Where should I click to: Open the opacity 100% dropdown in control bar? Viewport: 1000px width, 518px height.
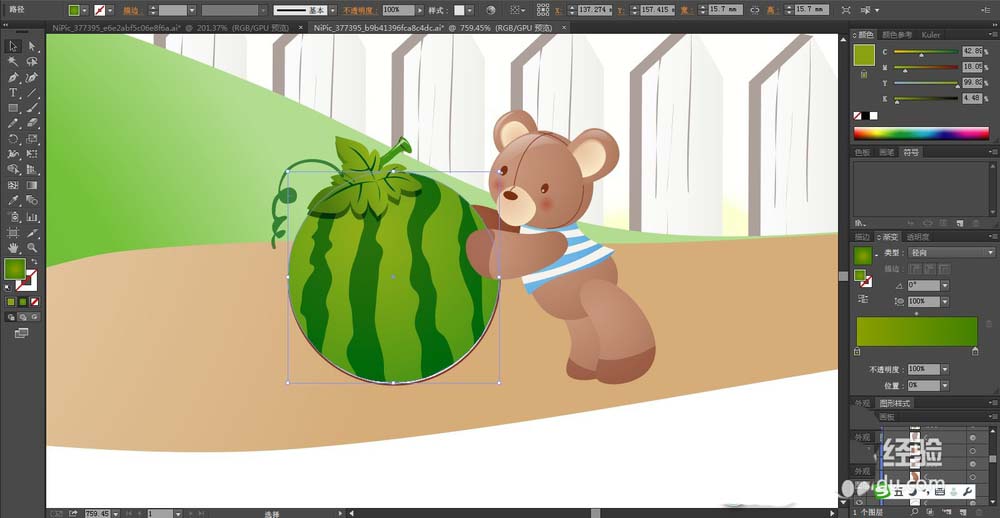coord(419,10)
